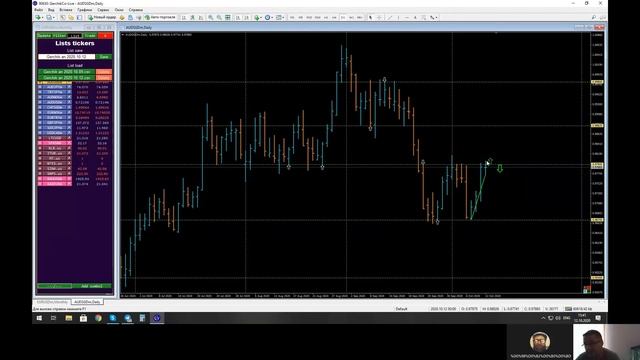Open the periodicity clock dropdown

click(269, 18)
